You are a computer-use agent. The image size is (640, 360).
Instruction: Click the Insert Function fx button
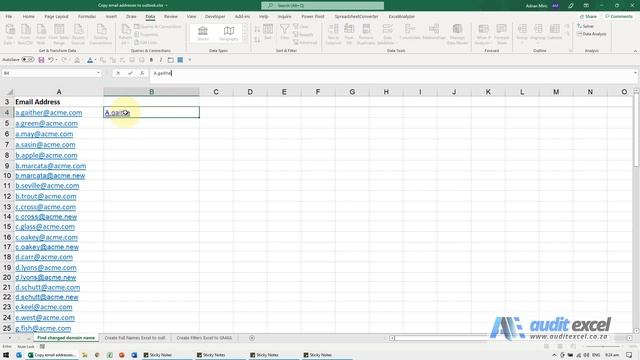pos(142,73)
